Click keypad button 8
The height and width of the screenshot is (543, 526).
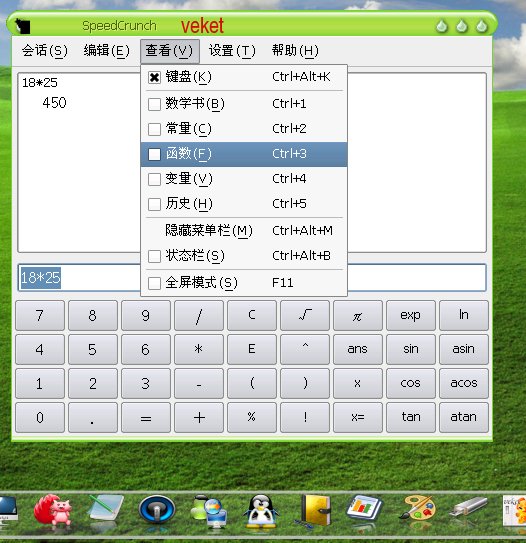[x=93, y=315]
